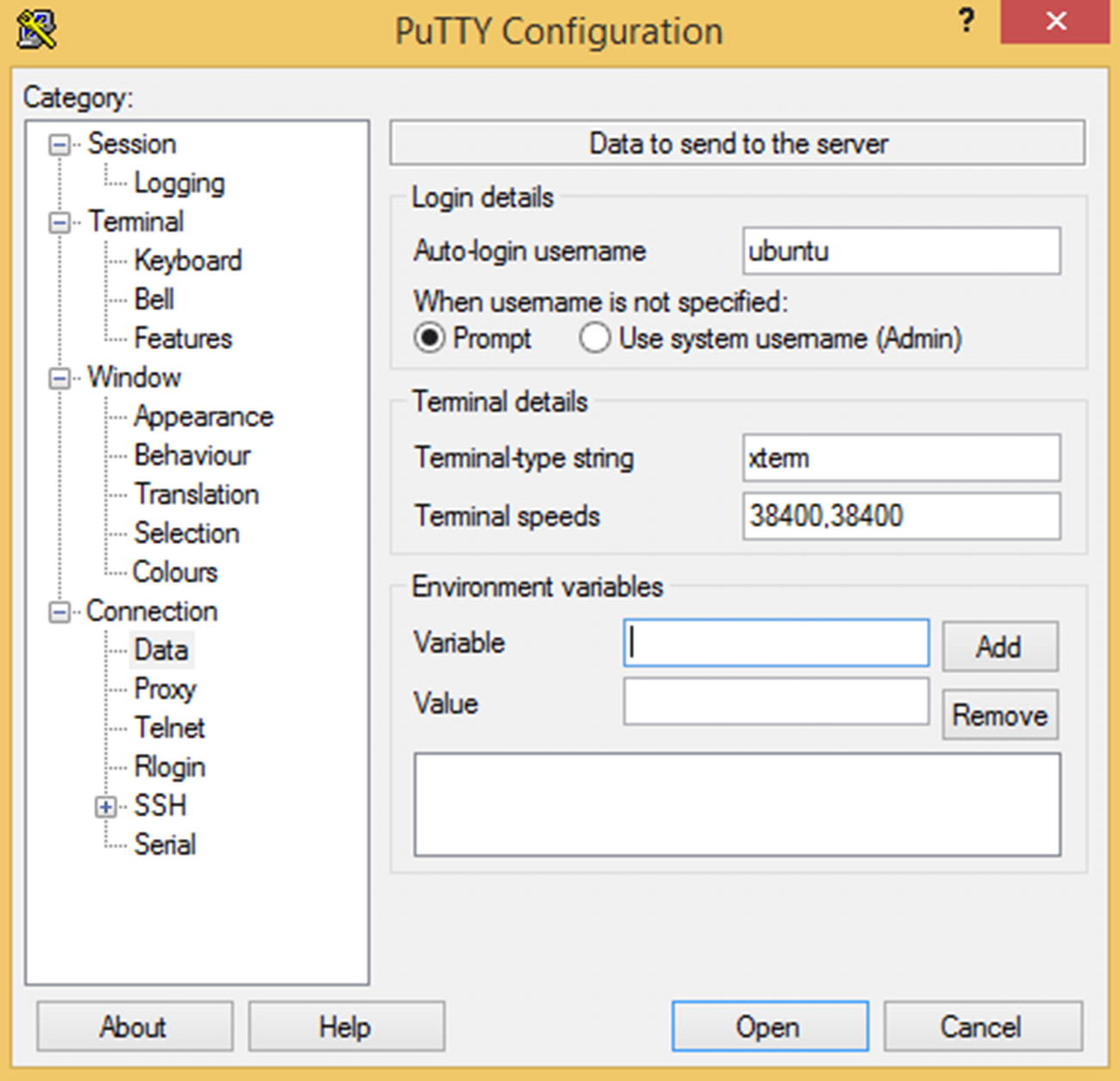The height and width of the screenshot is (1081, 1120).
Task: Select the Prompt radio button
Action: click(x=429, y=338)
